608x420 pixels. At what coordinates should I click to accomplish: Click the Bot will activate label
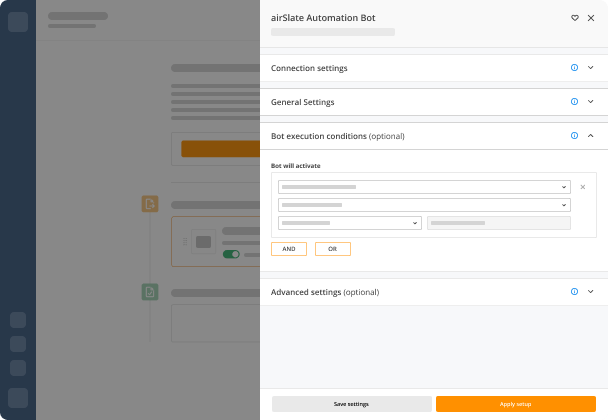(295, 166)
